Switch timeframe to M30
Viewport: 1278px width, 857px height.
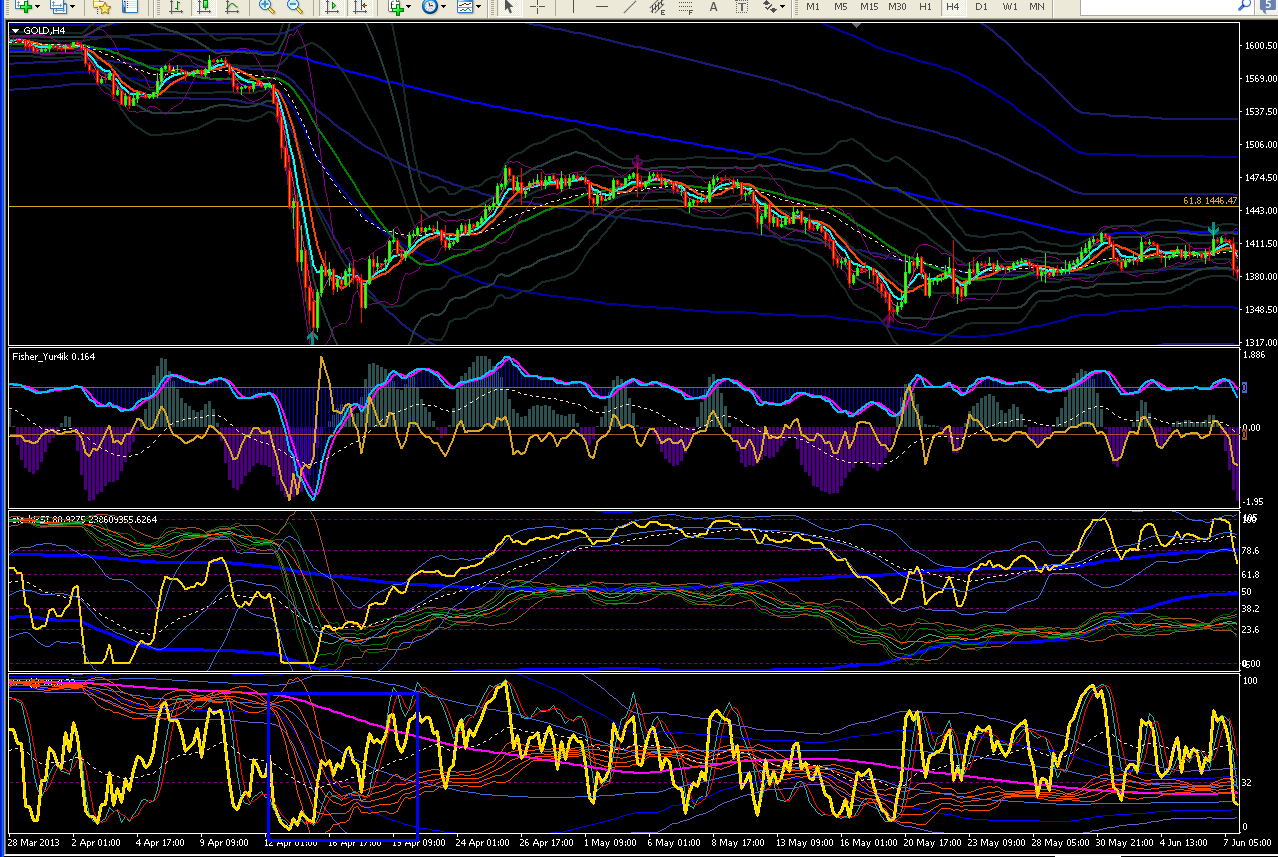tap(897, 7)
